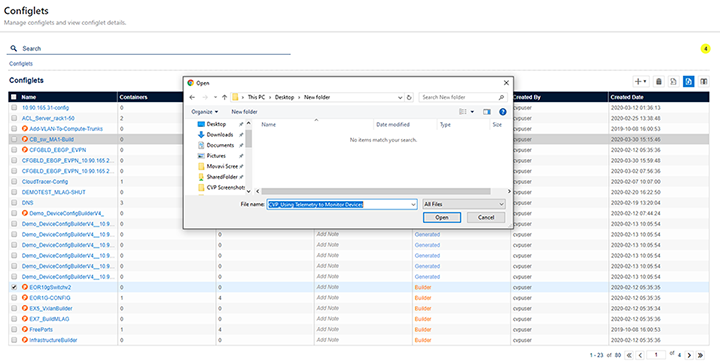Open the ACL_Server_rack1-50 configlet link

tap(48, 118)
